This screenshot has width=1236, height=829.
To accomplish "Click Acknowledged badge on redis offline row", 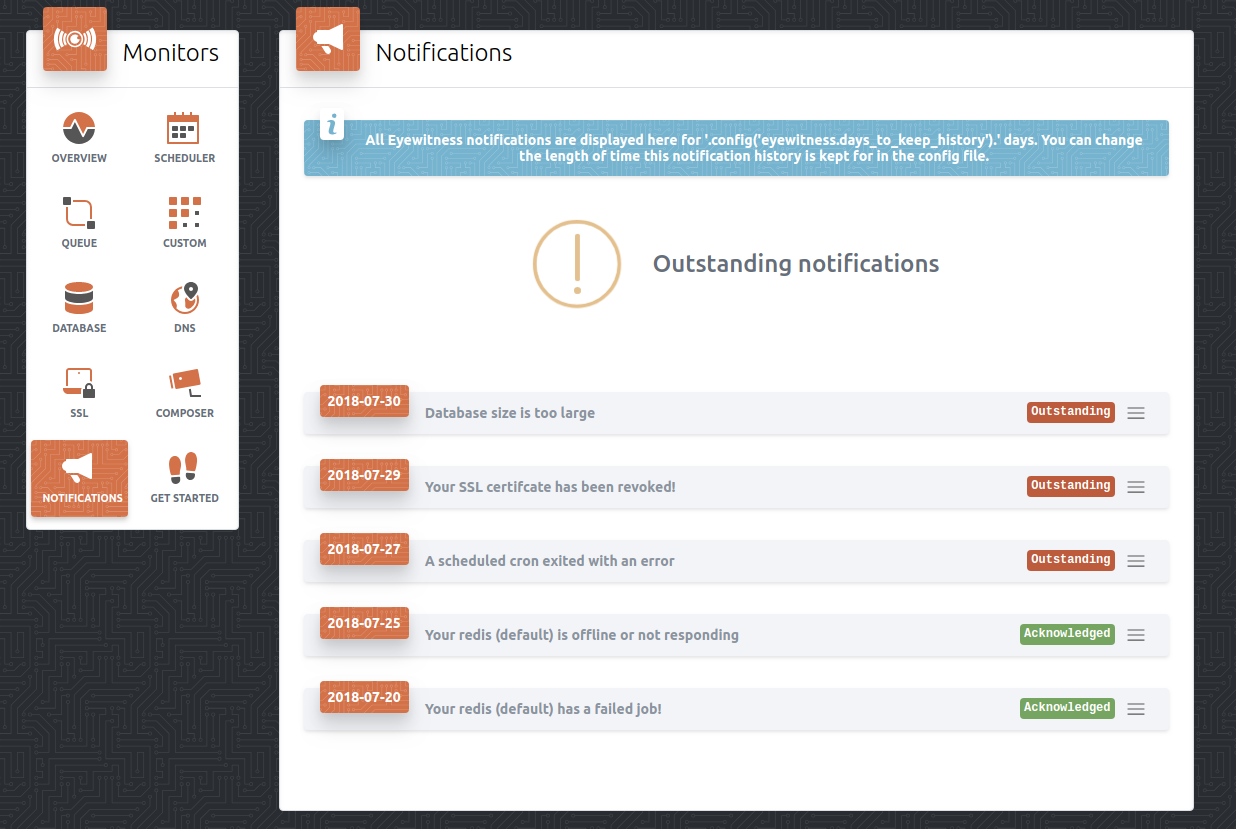I will pyautogui.click(x=1067, y=634).
